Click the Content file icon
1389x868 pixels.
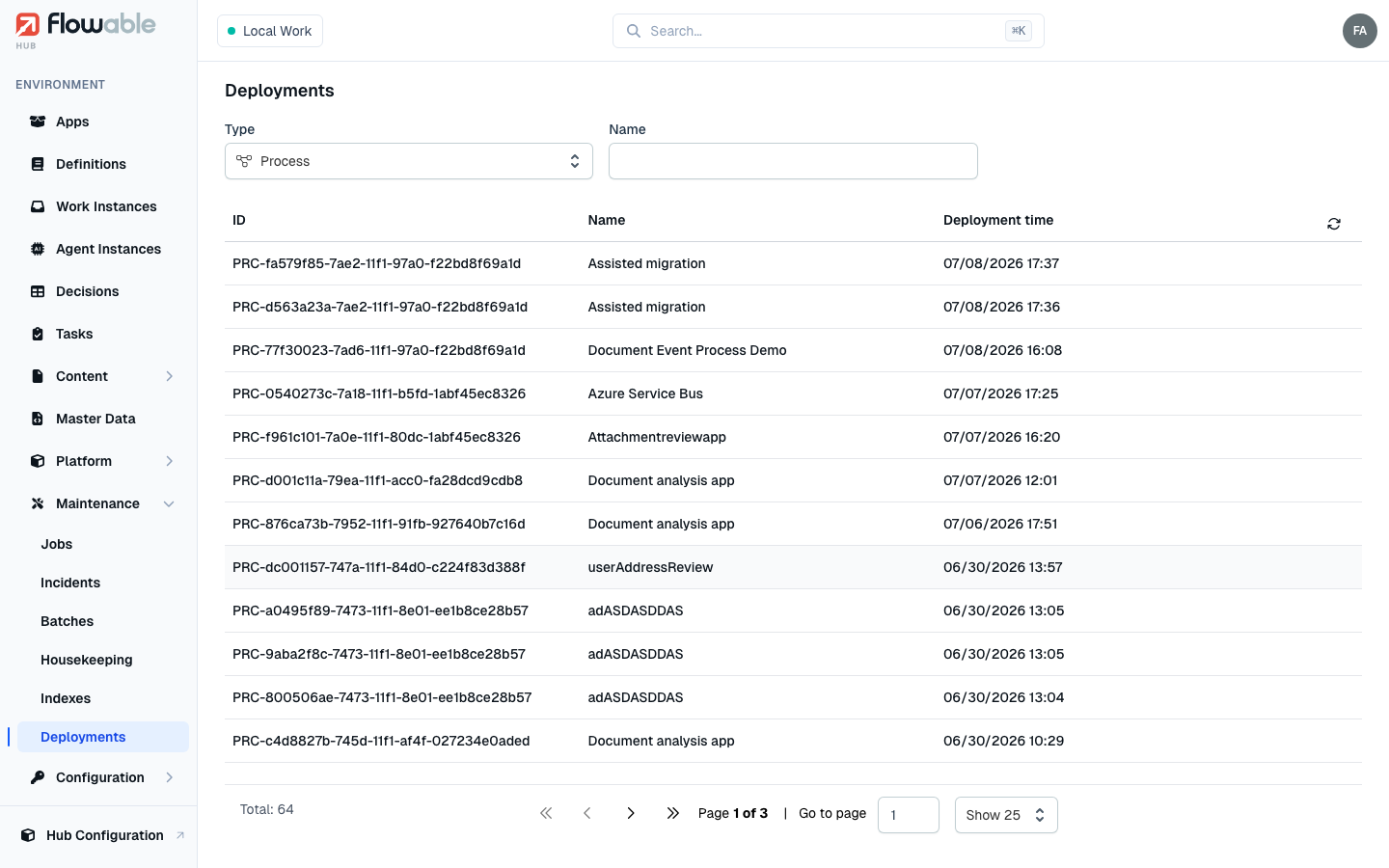pos(38,376)
